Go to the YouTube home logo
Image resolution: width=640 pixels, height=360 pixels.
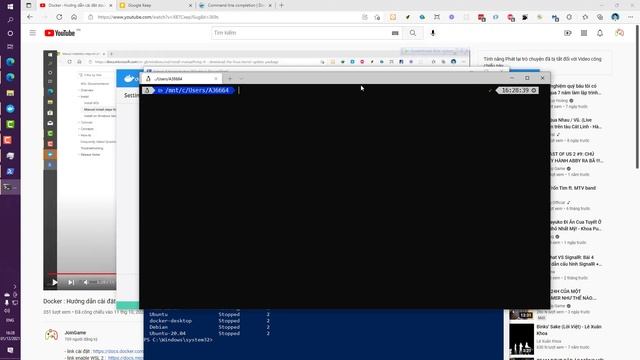pos(60,33)
